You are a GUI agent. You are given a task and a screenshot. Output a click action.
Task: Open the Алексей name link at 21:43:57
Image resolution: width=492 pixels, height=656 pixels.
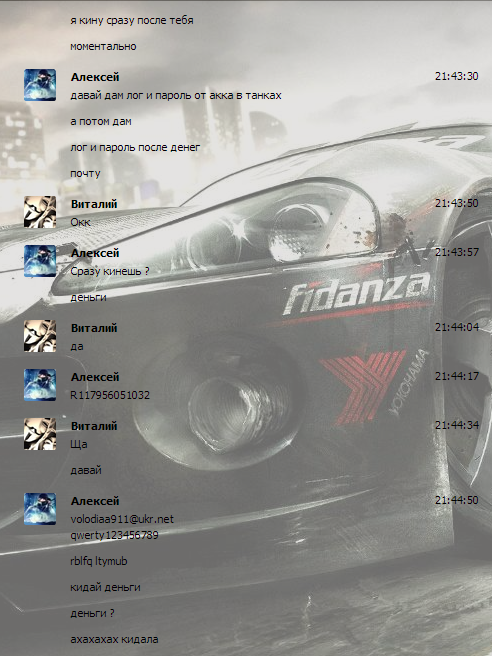click(95, 253)
